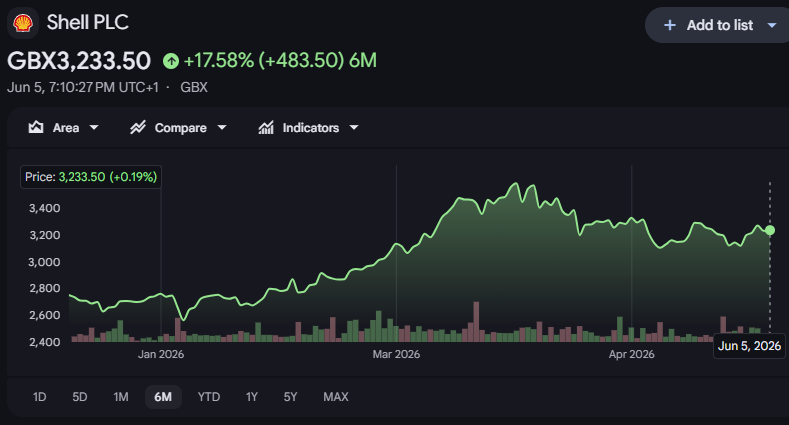Click the GBX3,233.50 price heading
The width and height of the screenshot is (789, 425).
point(79,61)
